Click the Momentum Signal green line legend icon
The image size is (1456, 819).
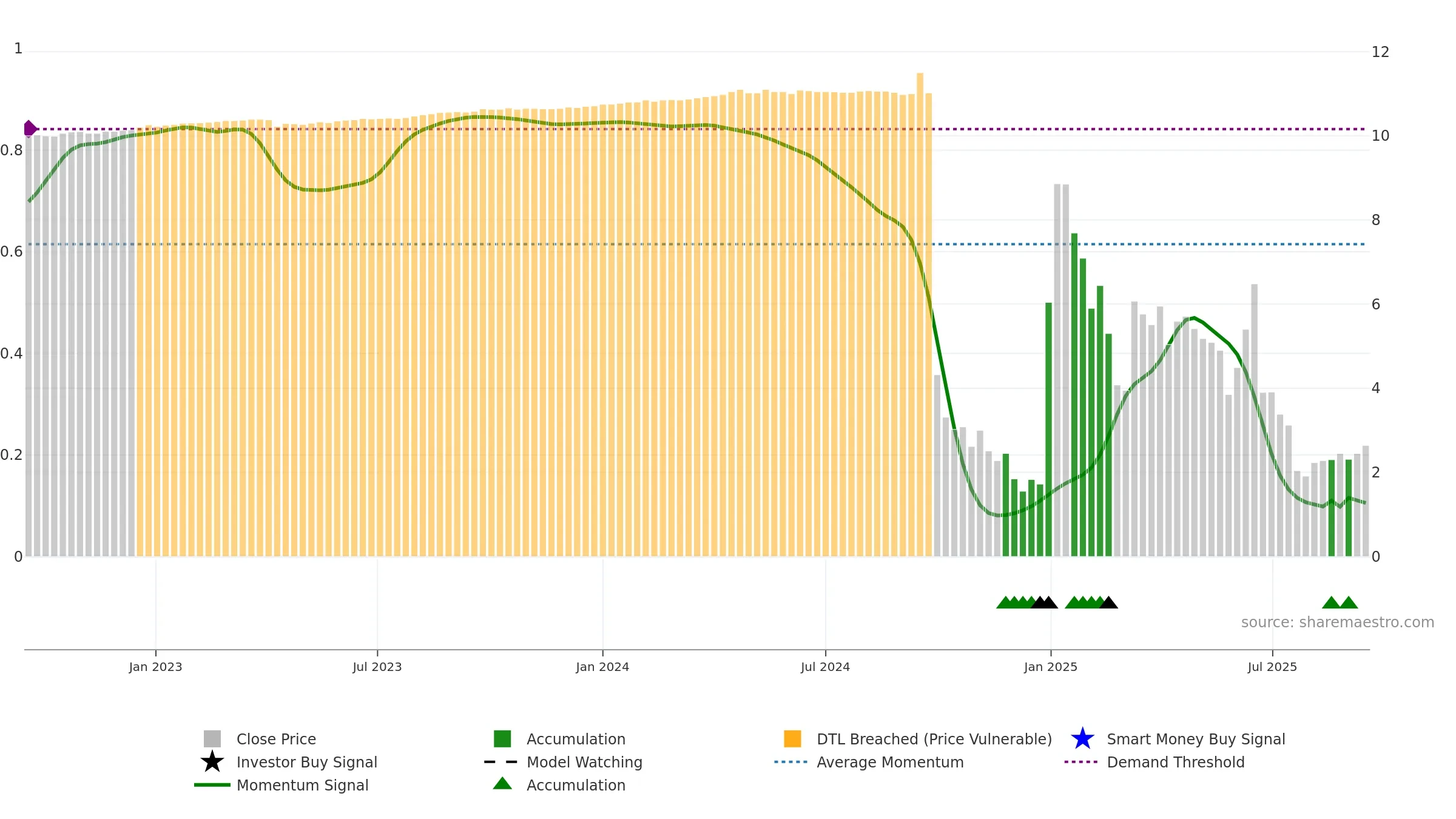coord(212,785)
